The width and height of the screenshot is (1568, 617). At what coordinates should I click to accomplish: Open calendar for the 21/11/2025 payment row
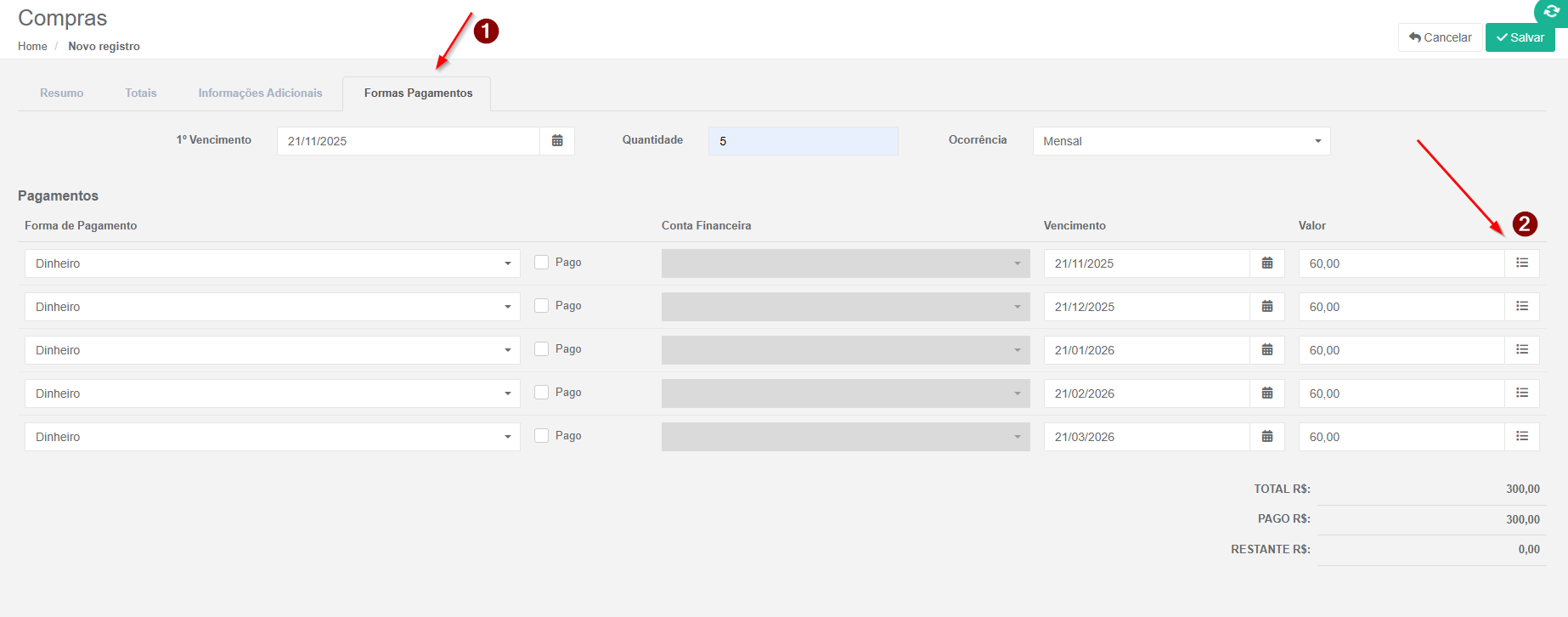1266,263
